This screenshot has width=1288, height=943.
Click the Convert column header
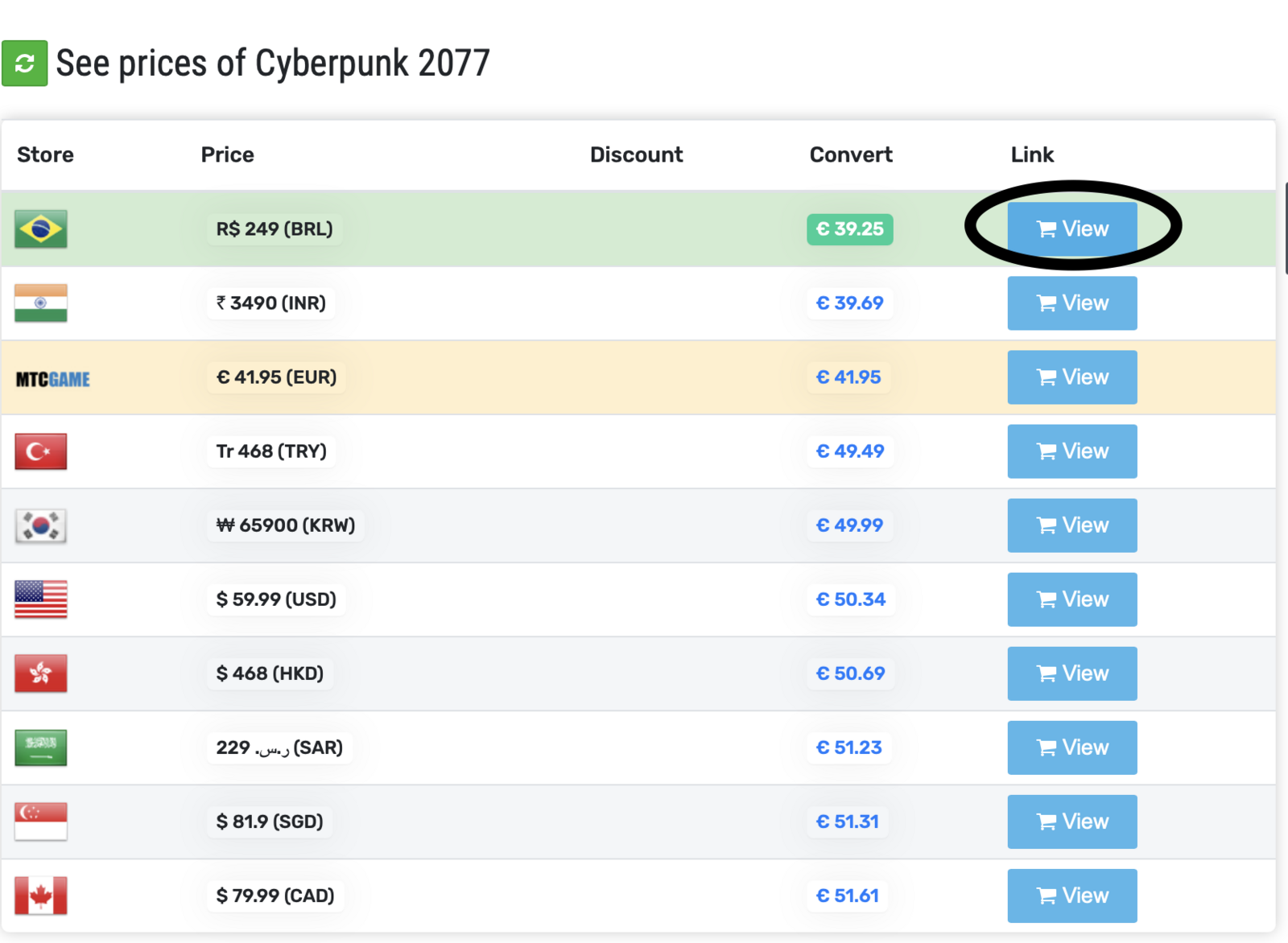tap(851, 154)
